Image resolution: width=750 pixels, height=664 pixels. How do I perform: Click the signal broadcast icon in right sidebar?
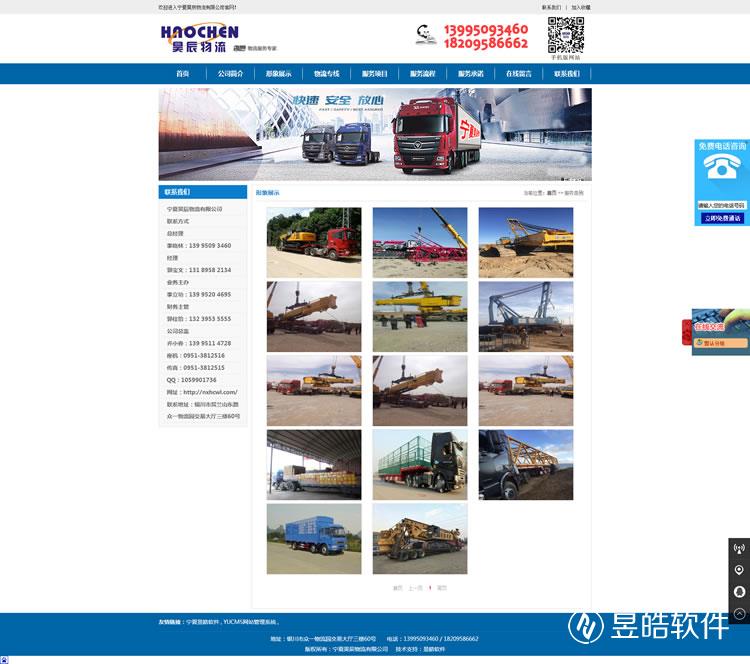point(739,549)
